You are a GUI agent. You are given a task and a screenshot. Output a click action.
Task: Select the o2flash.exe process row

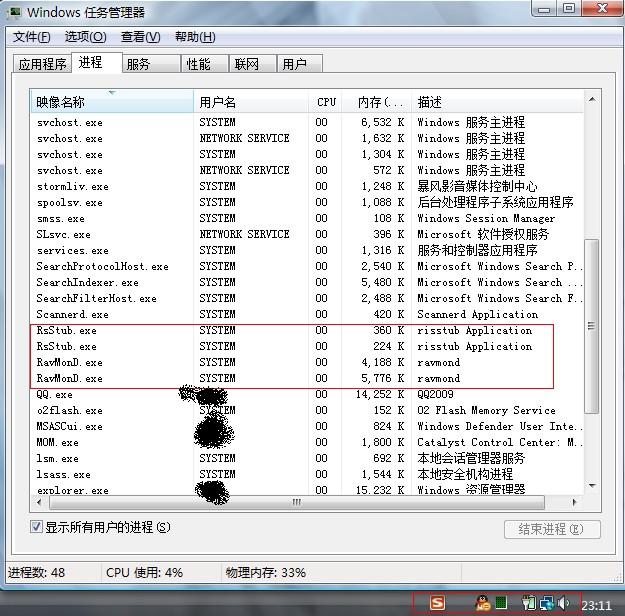click(307, 410)
